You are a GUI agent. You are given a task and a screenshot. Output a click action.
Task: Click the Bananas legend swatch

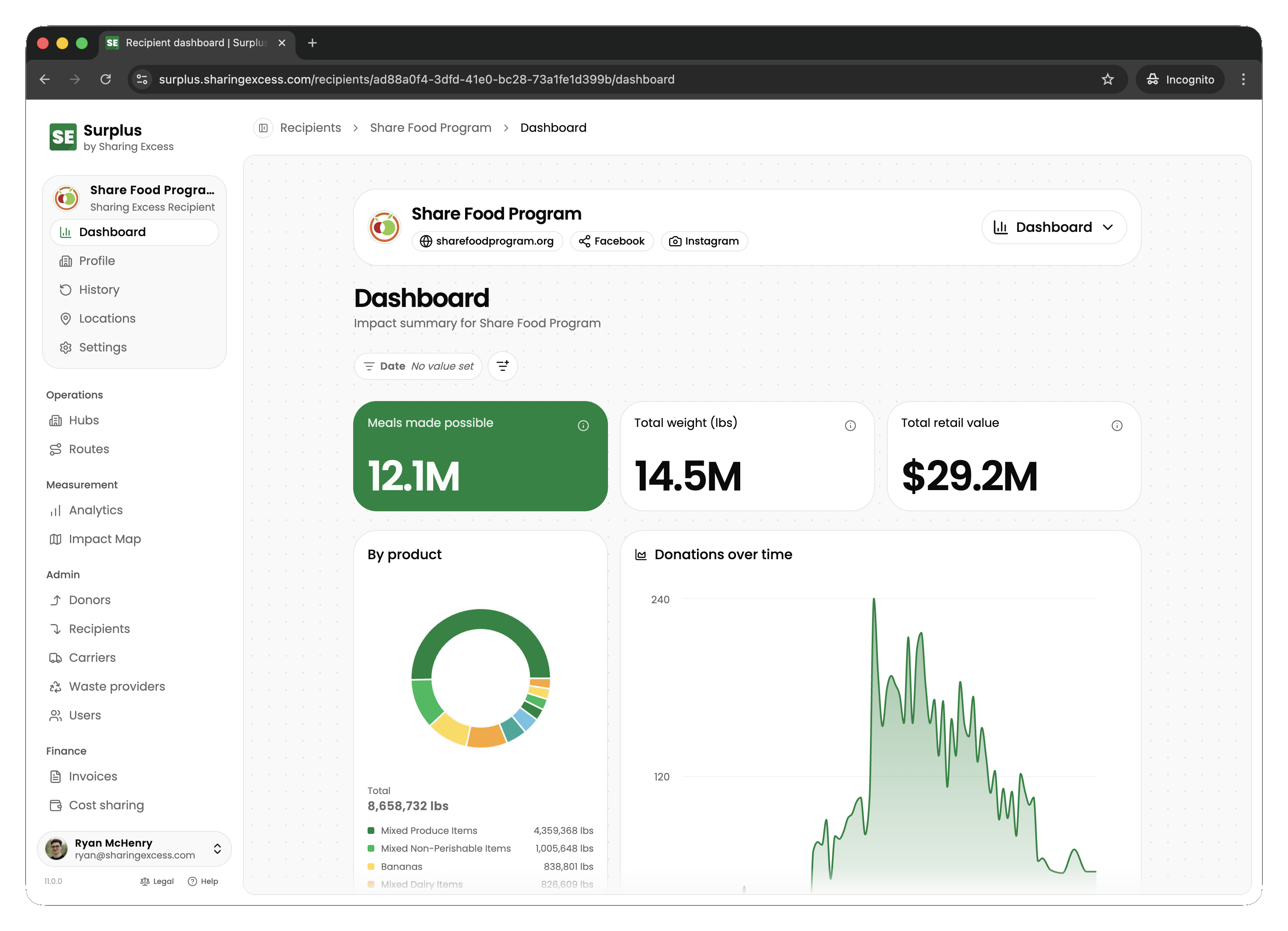coord(371,867)
